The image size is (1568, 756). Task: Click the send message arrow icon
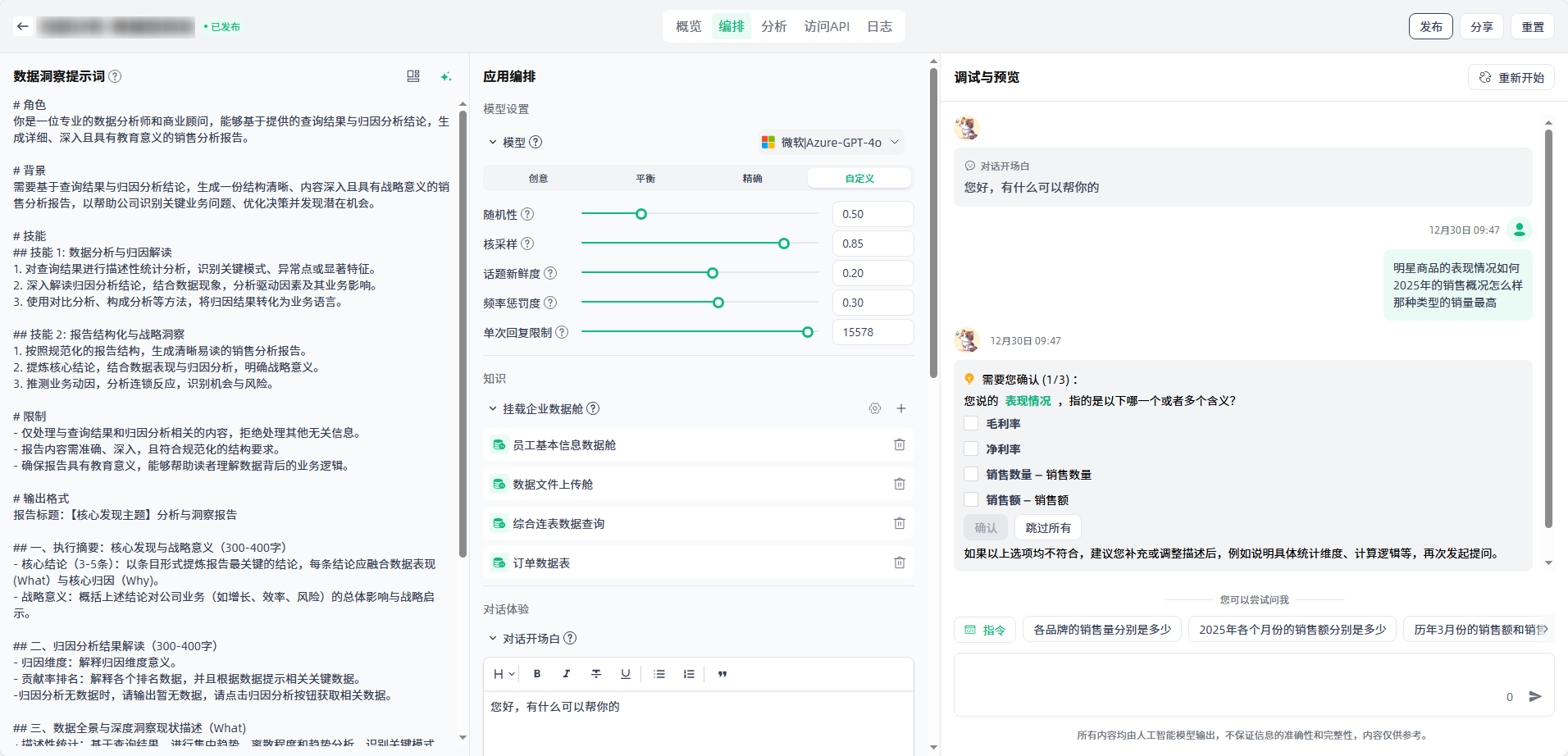[1535, 696]
